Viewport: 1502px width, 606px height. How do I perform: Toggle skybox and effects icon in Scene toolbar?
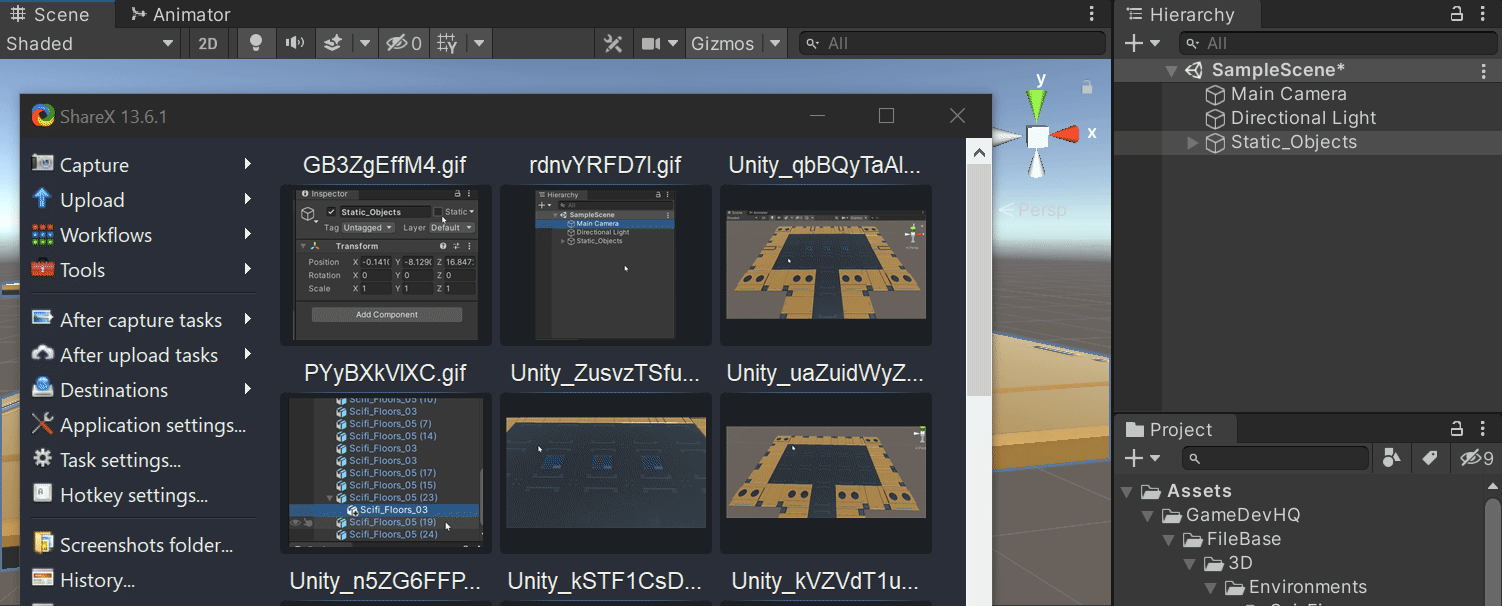pos(333,43)
